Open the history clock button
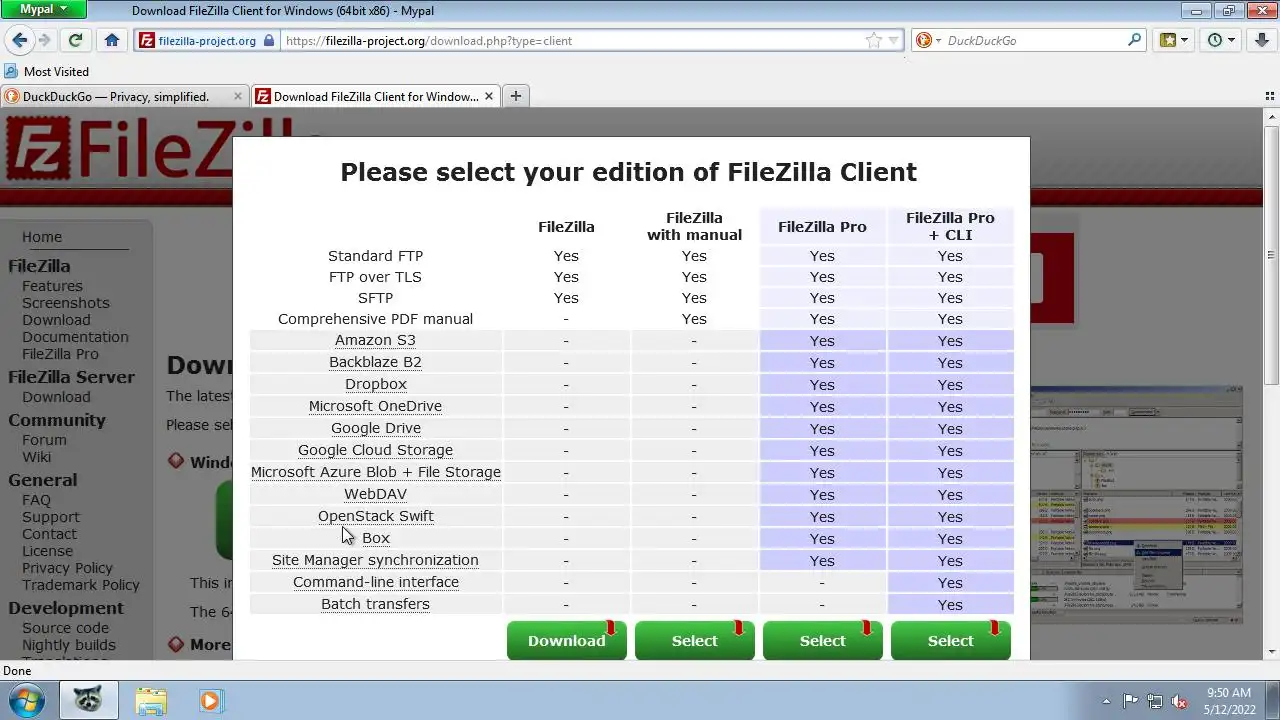Image resolution: width=1280 pixels, height=720 pixels. 1215,41
